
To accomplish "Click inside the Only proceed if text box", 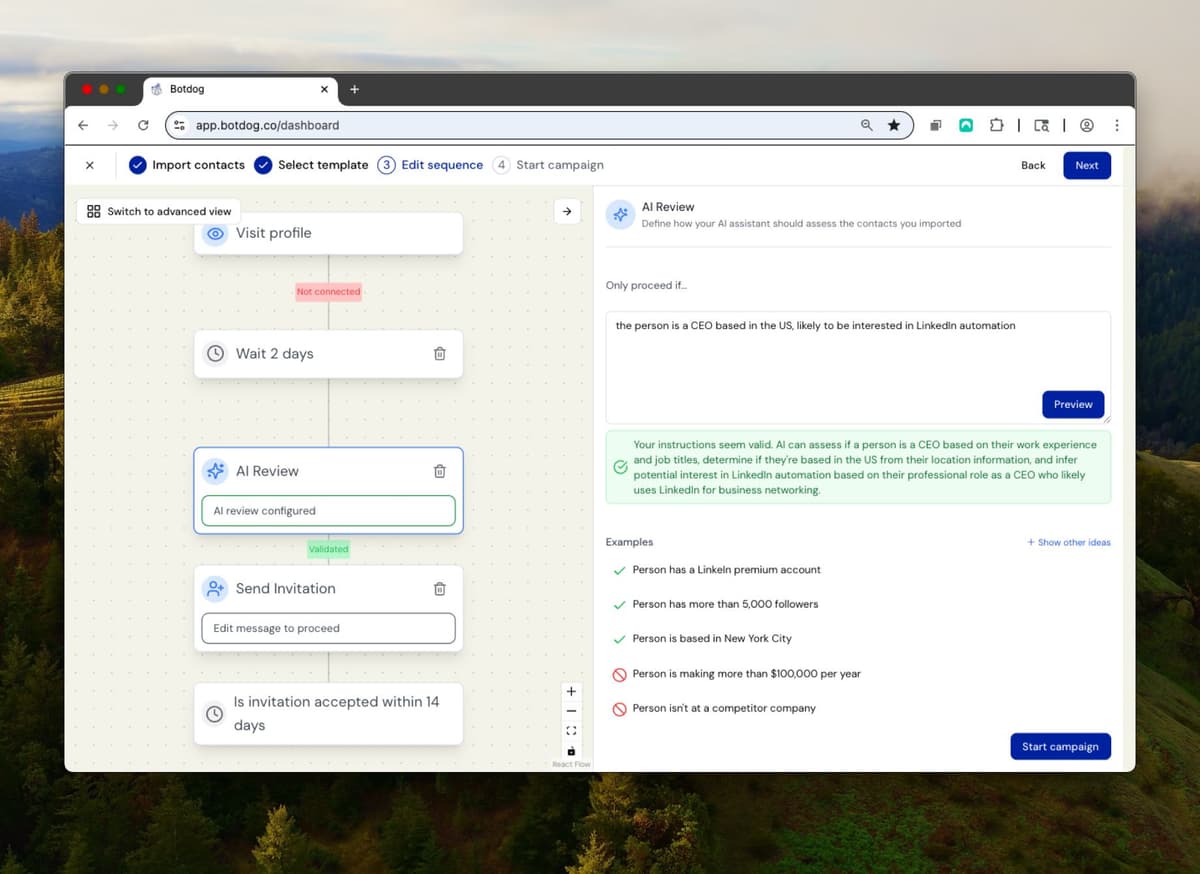I will click(855, 360).
